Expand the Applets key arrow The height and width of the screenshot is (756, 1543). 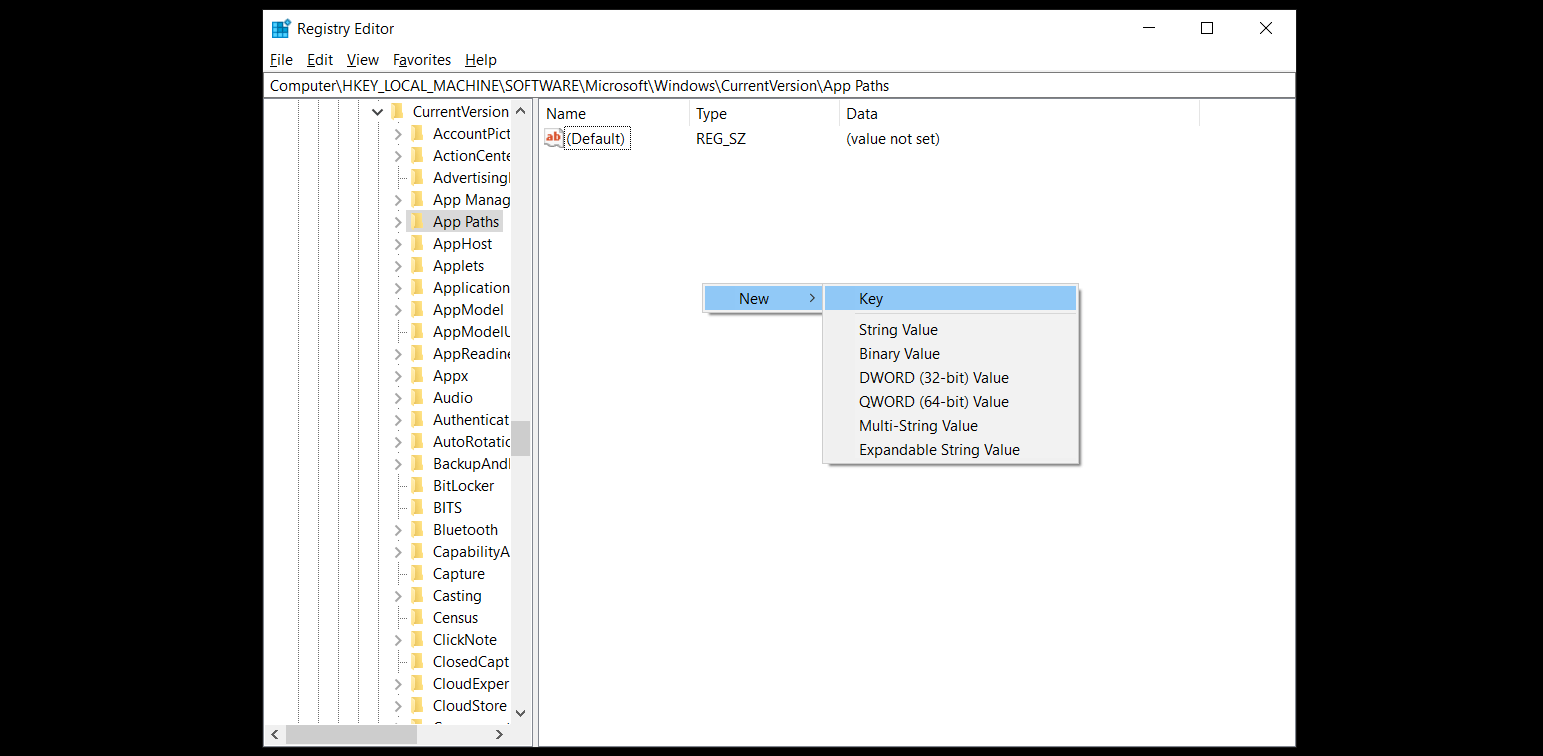pos(398,266)
